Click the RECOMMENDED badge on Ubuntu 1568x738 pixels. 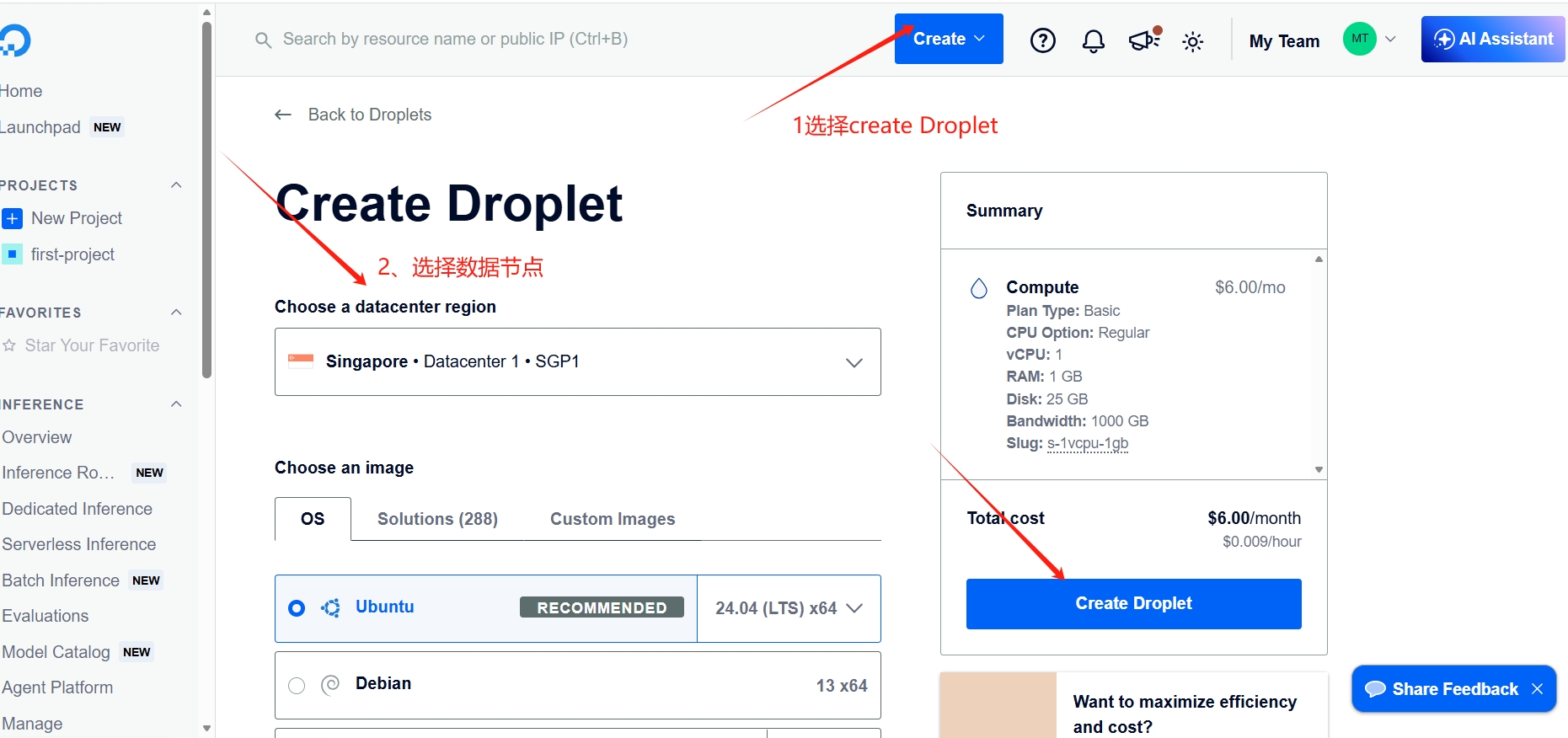pos(602,607)
